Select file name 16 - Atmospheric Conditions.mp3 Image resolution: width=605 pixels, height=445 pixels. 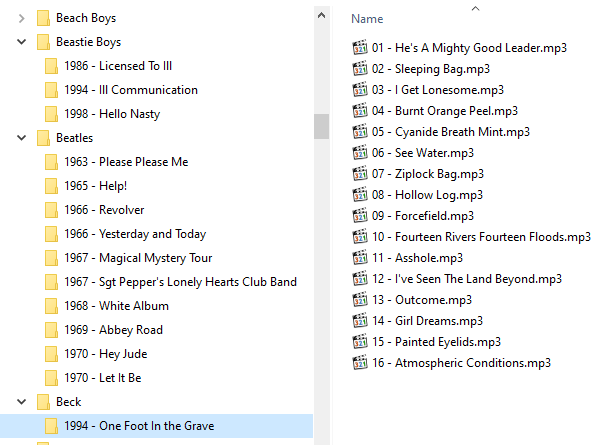pyautogui.click(x=461, y=363)
